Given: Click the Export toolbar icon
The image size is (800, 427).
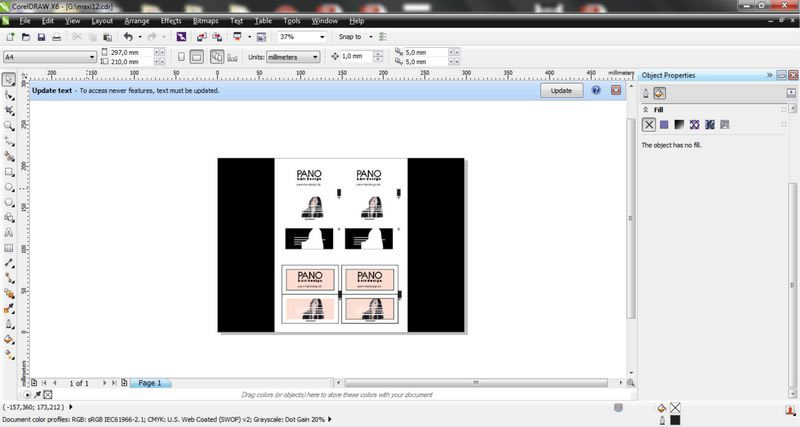Looking at the screenshot, I should [x=217, y=37].
